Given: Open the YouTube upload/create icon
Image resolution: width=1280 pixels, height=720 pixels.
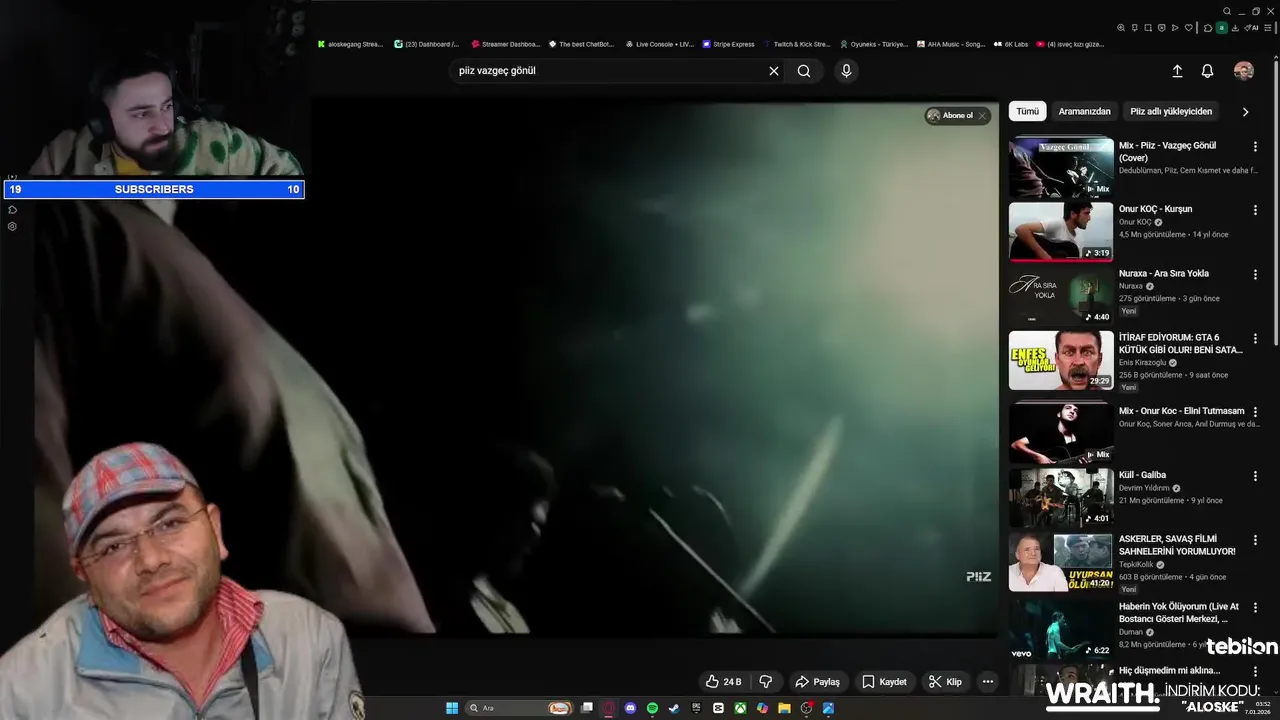Looking at the screenshot, I should [x=1177, y=71].
